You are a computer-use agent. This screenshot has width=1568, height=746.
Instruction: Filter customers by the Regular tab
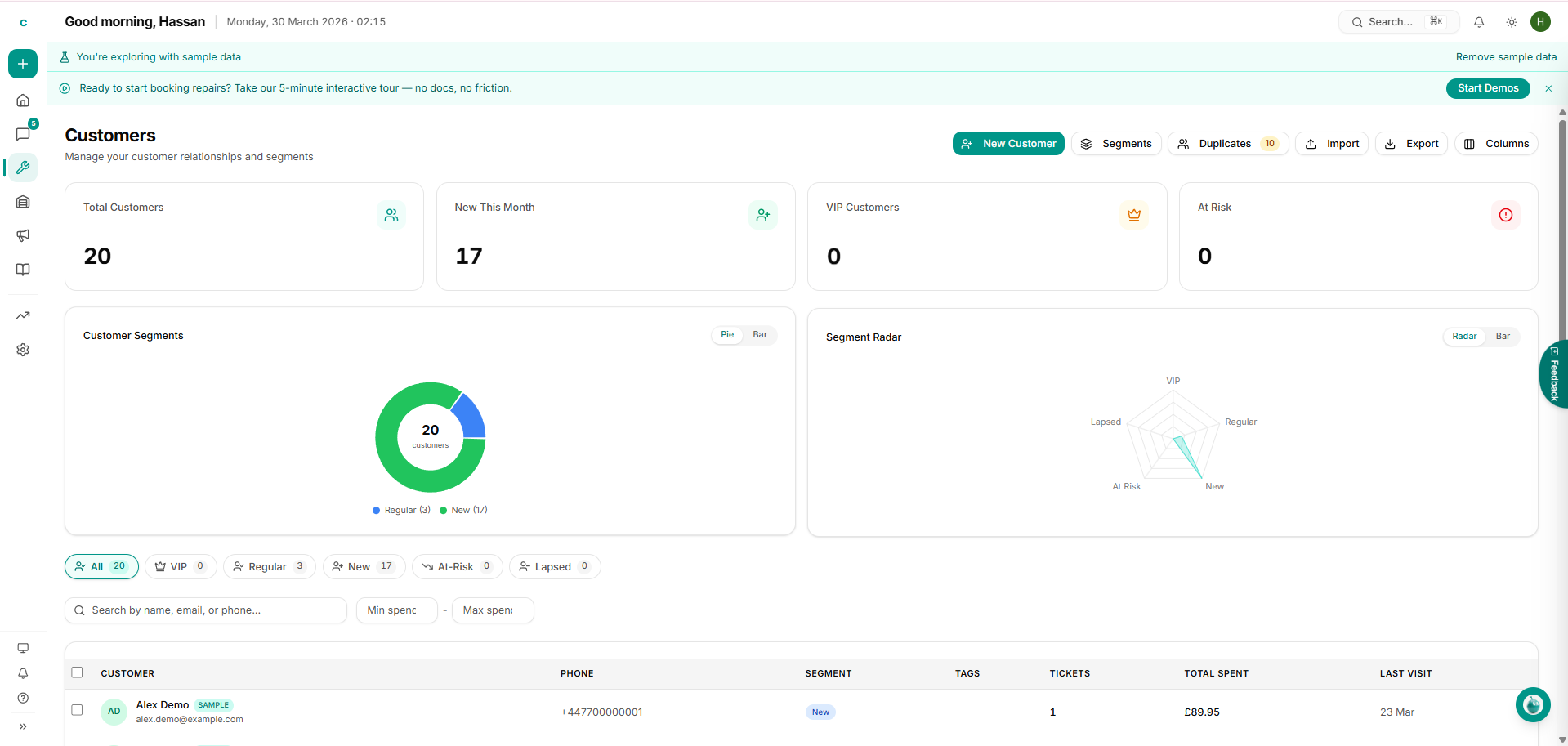pos(269,567)
